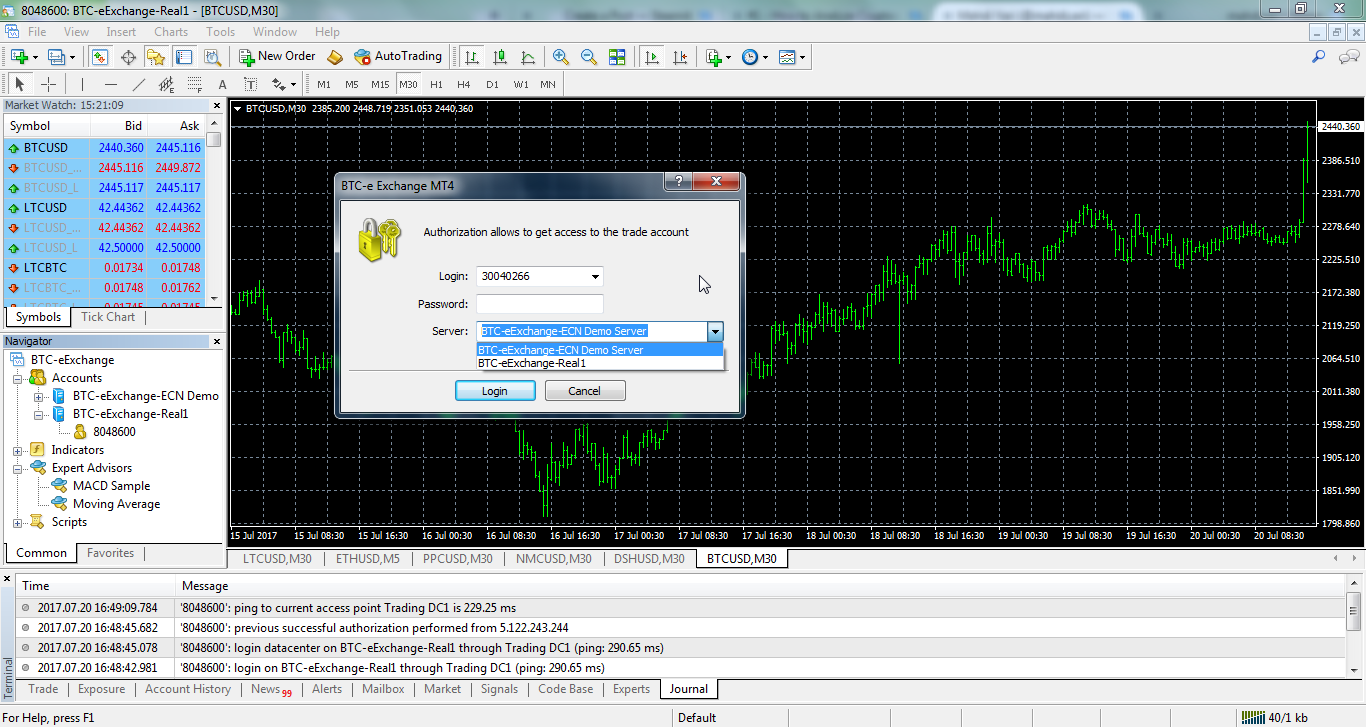Viewport: 1366px width, 727px height.
Task: Select the crosshair tool
Action: [x=48, y=84]
